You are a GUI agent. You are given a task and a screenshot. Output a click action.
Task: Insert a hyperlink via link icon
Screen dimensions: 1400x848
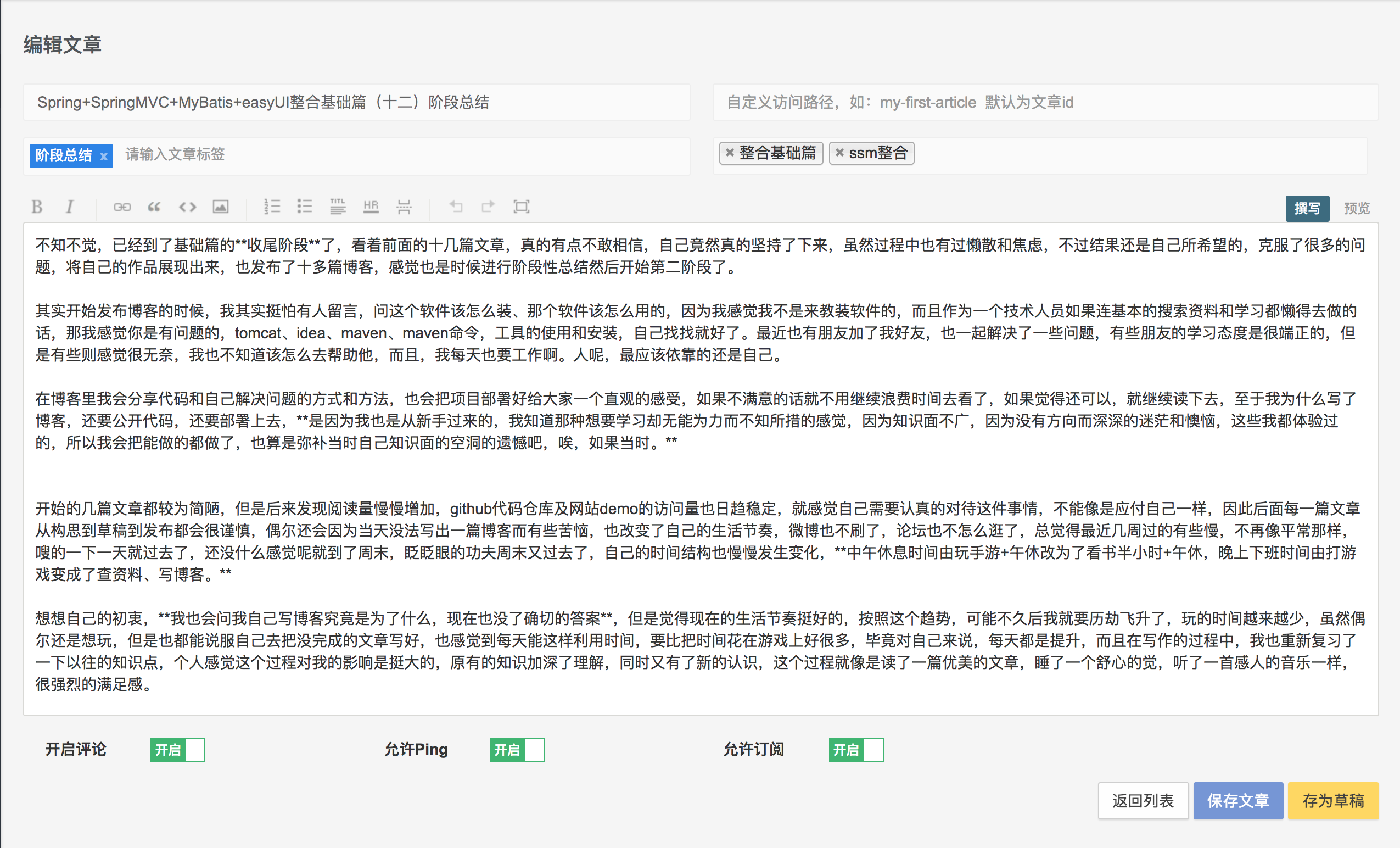[121, 207]
